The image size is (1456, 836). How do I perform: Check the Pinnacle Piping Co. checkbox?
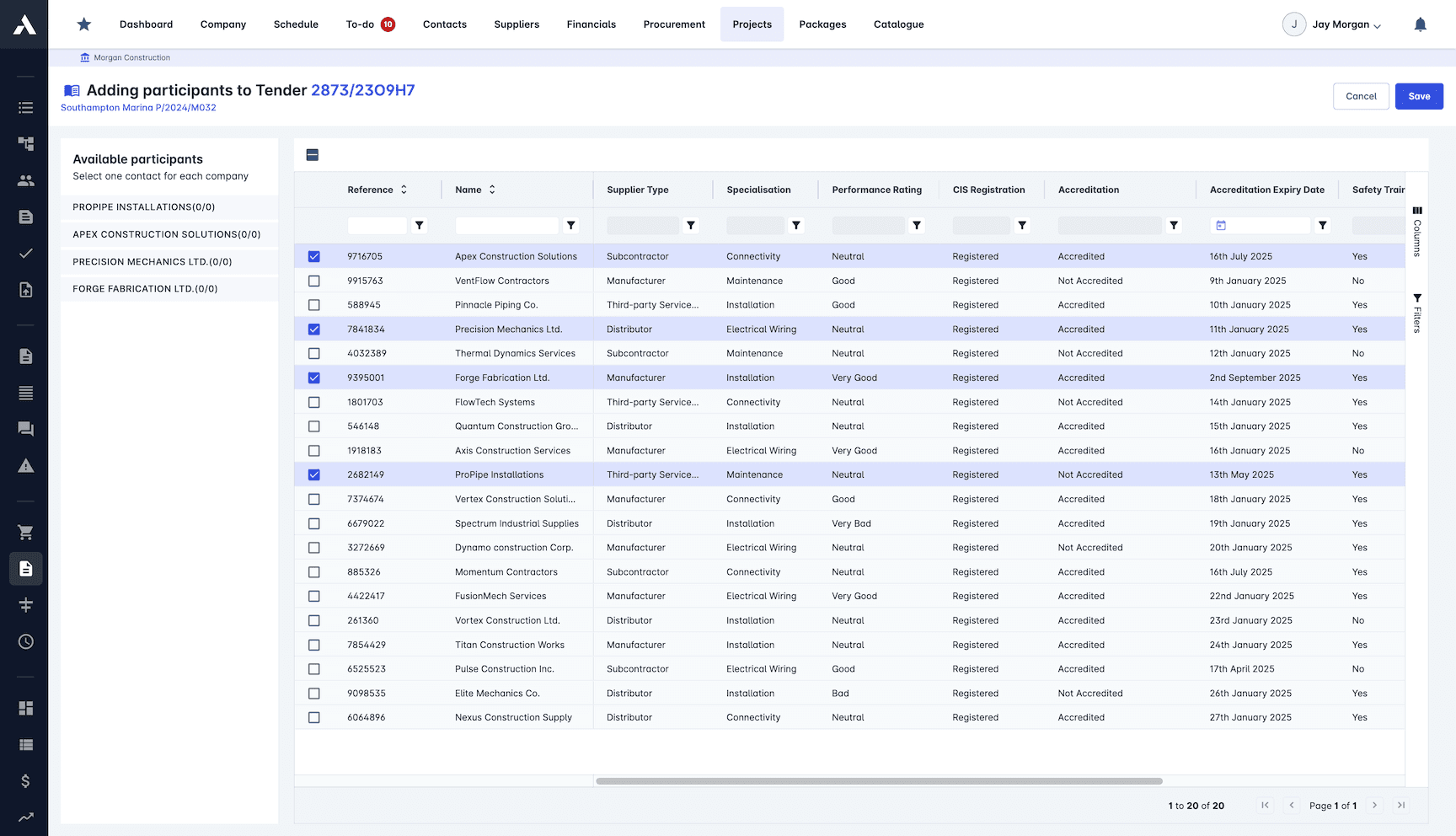(314, 304)
